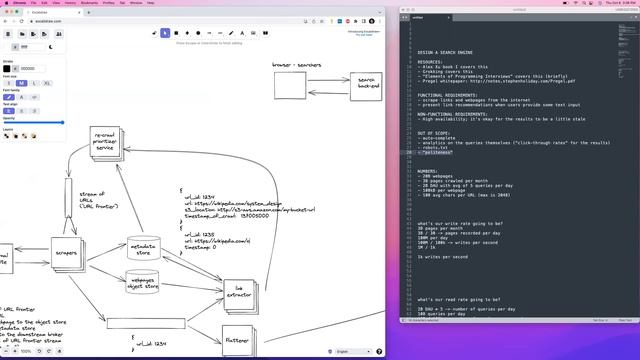
Task: Click Chrome's profile avatar icon
Action: 372,21
